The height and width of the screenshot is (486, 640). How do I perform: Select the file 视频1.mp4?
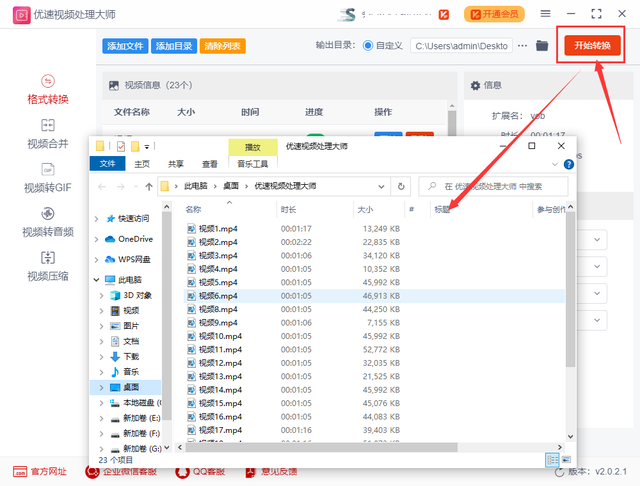pos(218,229)
